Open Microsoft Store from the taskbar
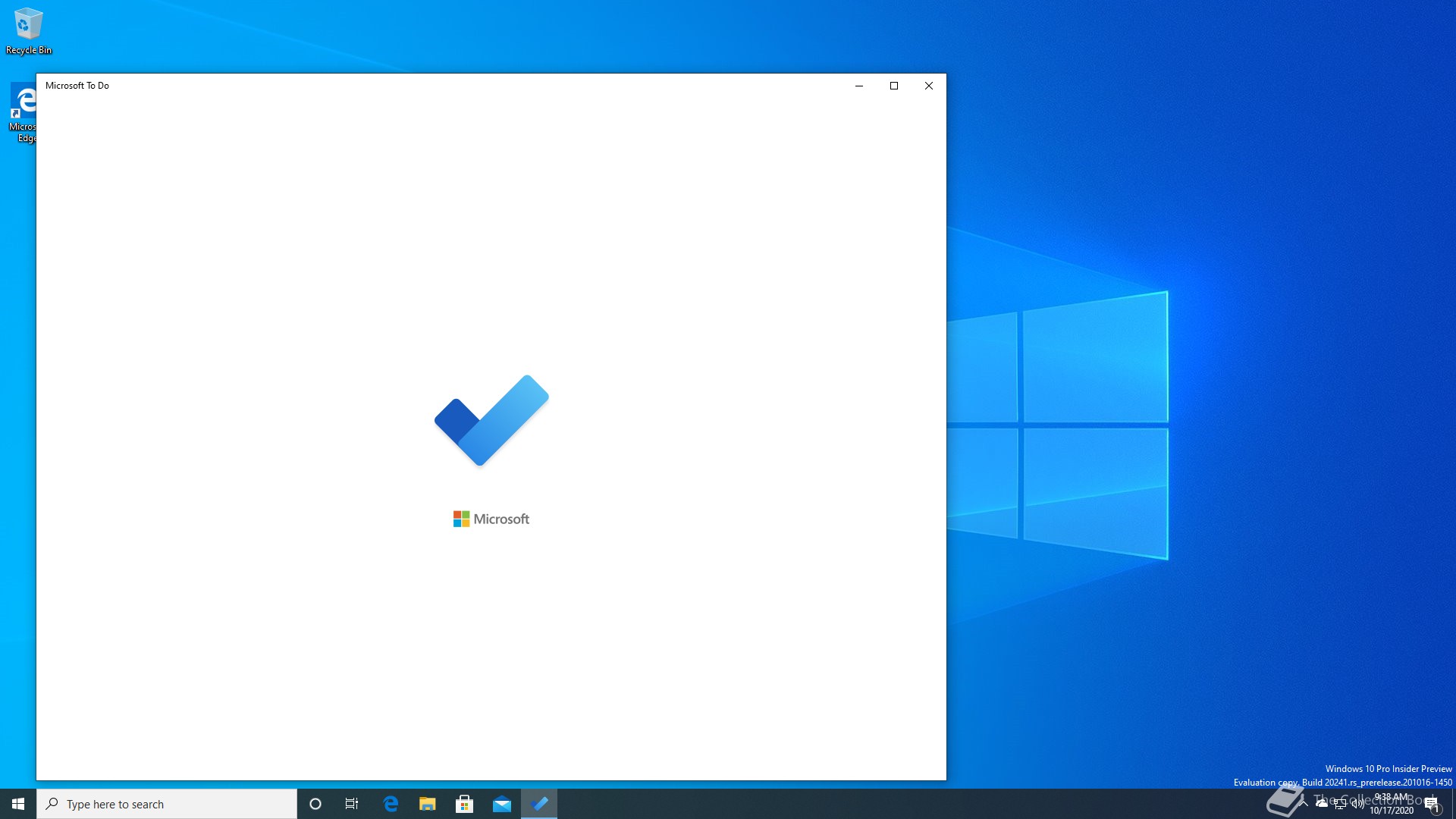Viewport: 1456px width, 819px height. pos(465,804)
